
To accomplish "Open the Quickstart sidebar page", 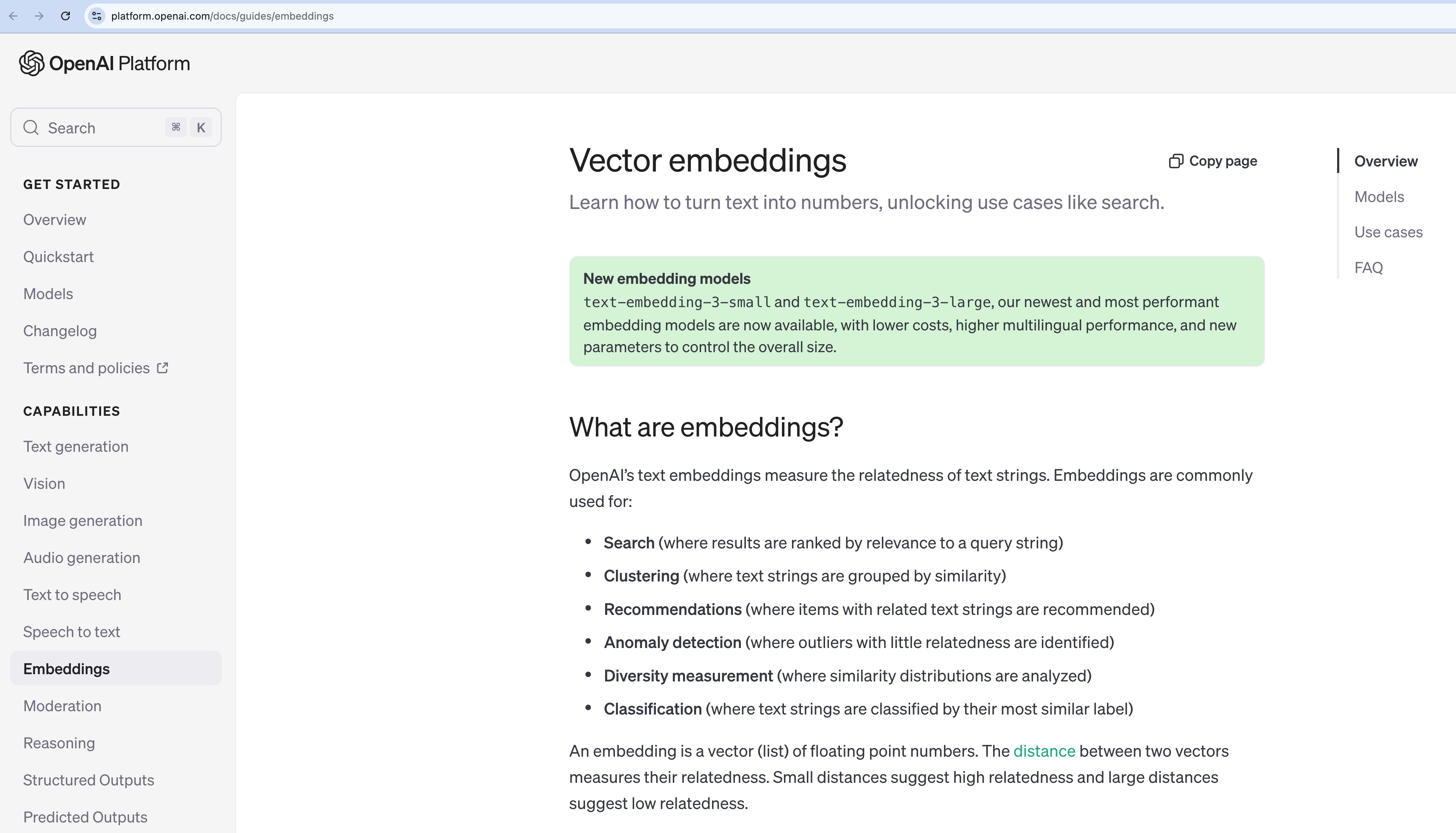I will point(59,257).
